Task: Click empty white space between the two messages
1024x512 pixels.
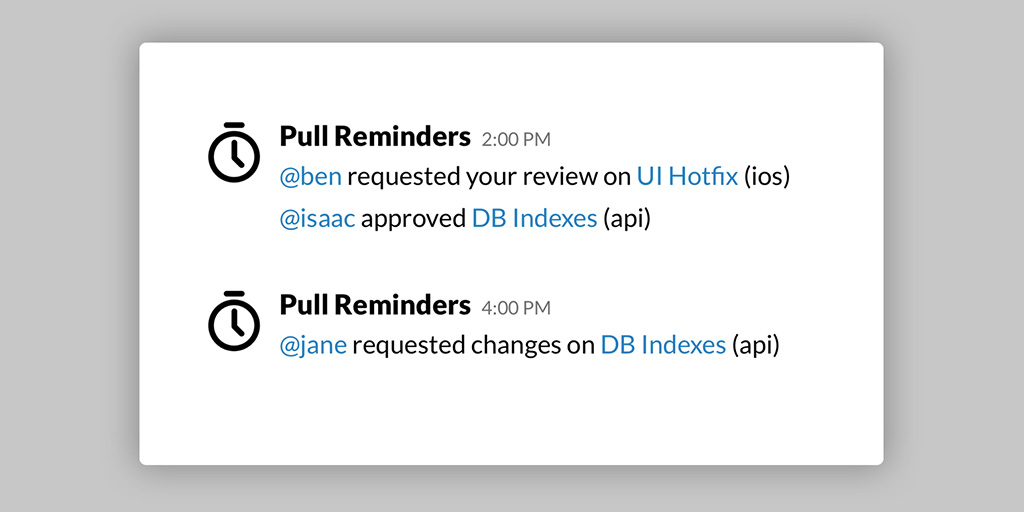Action: point(500,260)
